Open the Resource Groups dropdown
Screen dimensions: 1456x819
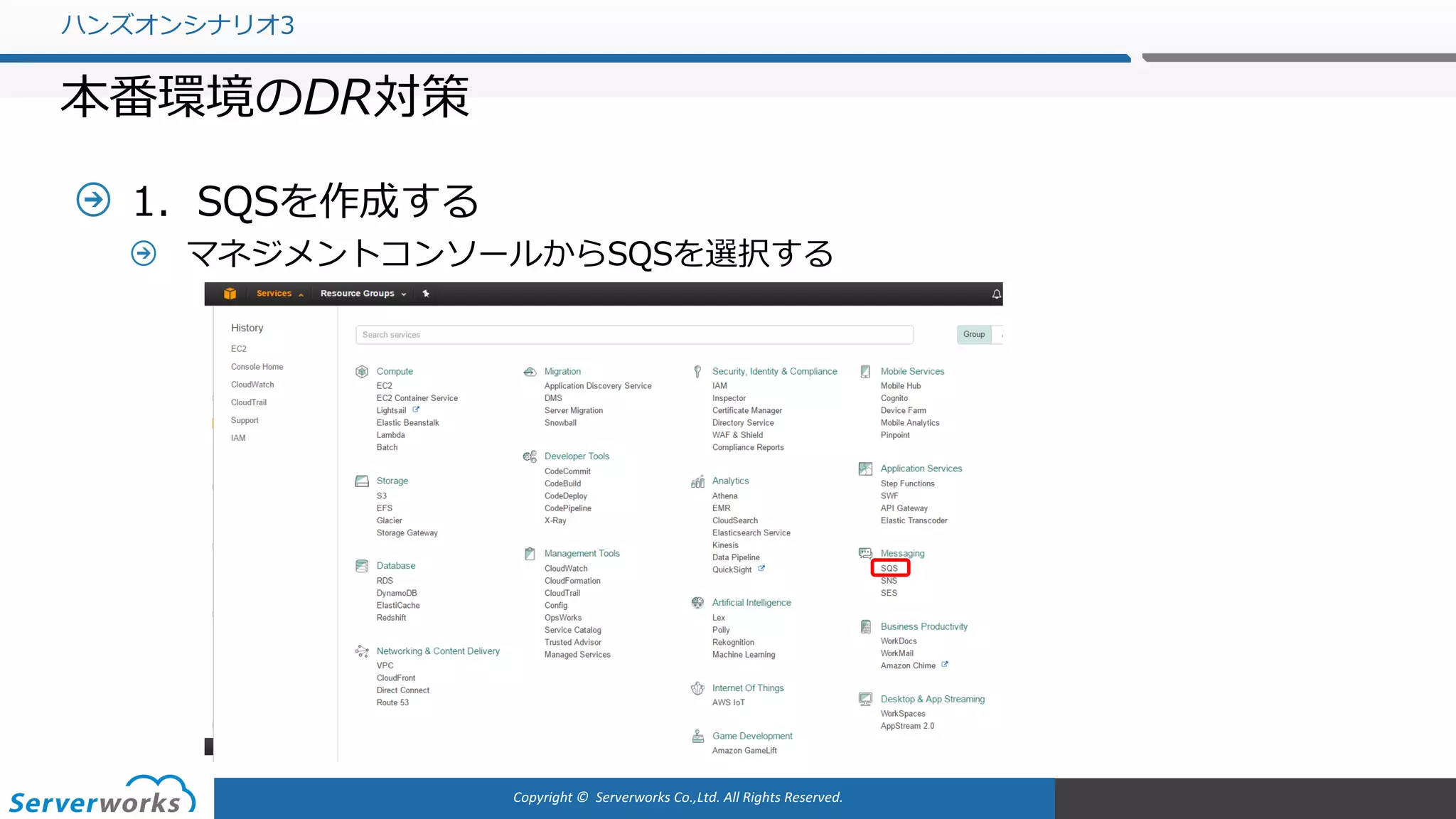click(x=363, y=294)
